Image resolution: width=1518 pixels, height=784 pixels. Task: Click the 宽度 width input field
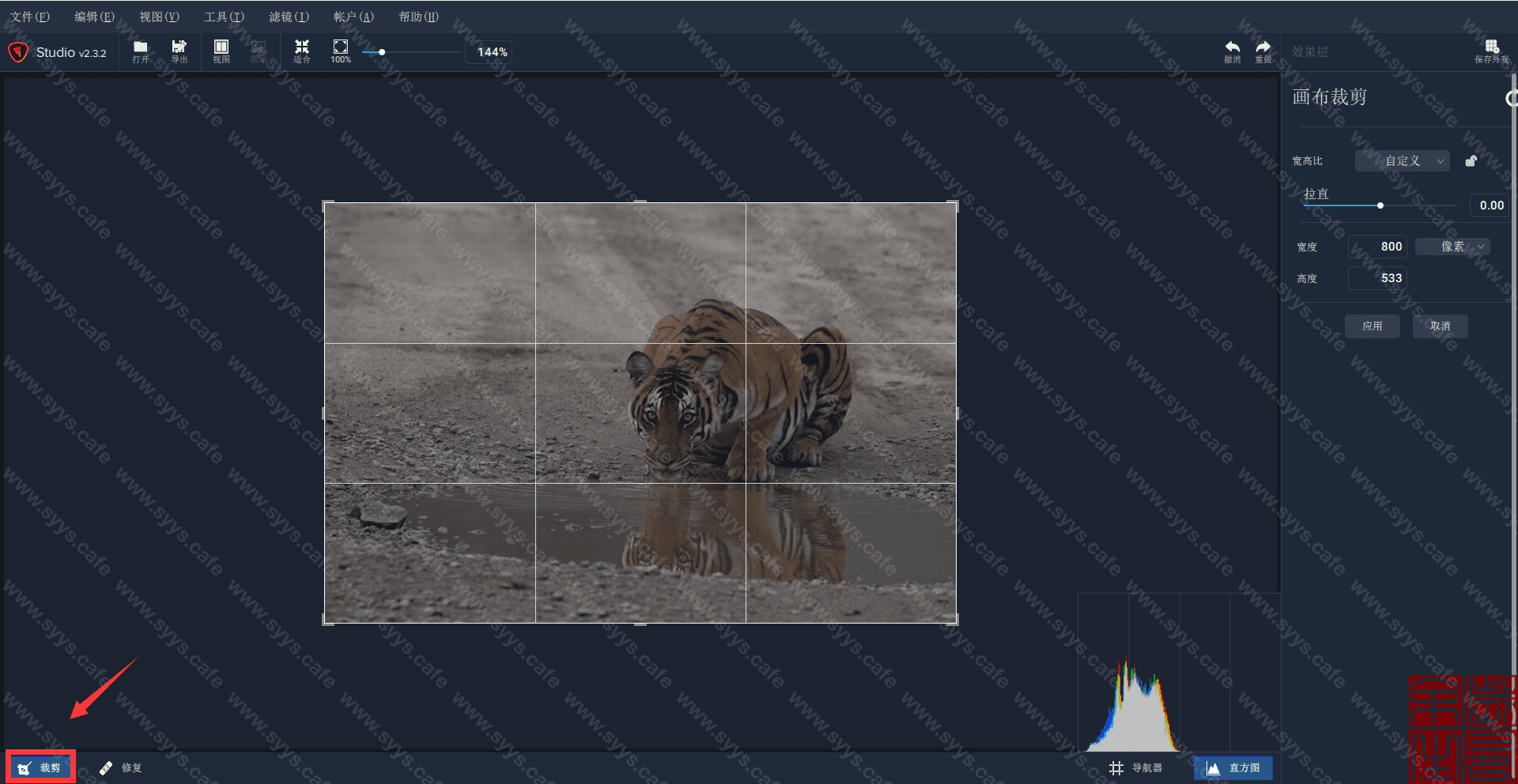point(1377,247)
